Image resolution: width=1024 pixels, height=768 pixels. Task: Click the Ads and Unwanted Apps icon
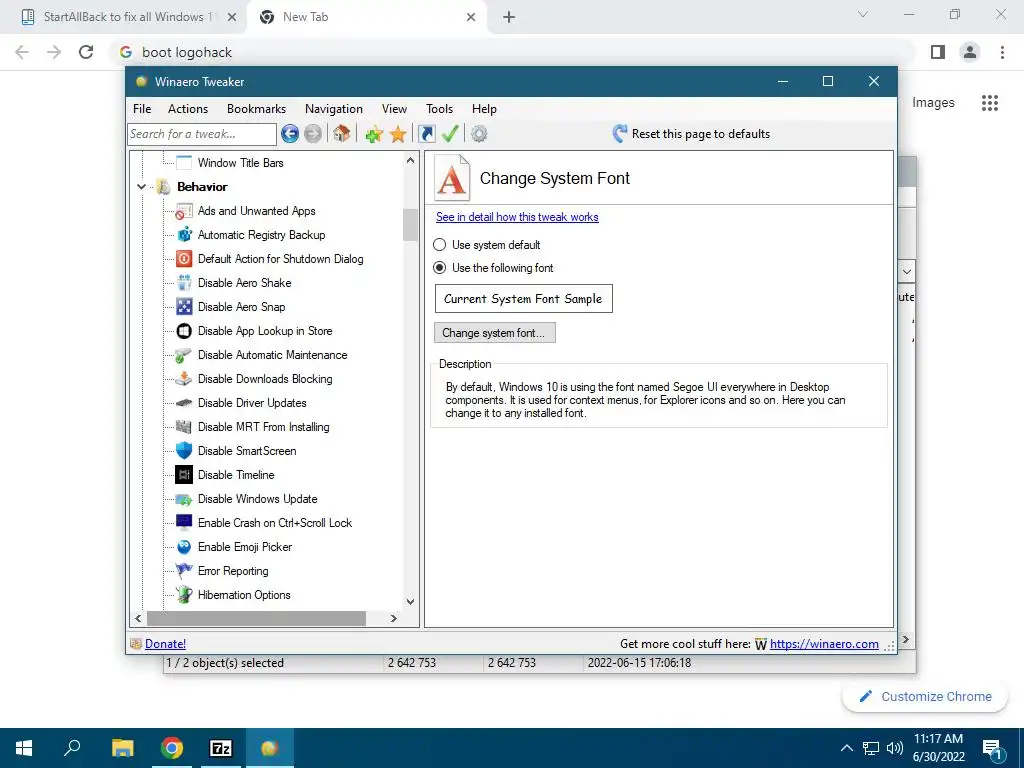tap(184, 211)
